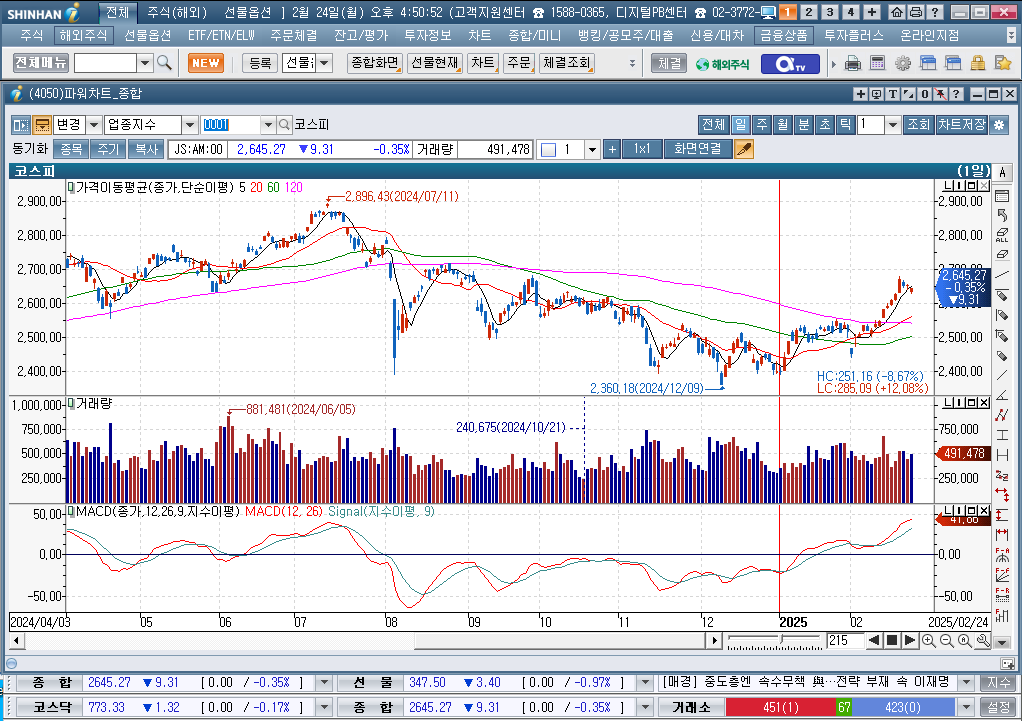
Task: Click the αTV broadcast button
Action: [x=790, y=63]
